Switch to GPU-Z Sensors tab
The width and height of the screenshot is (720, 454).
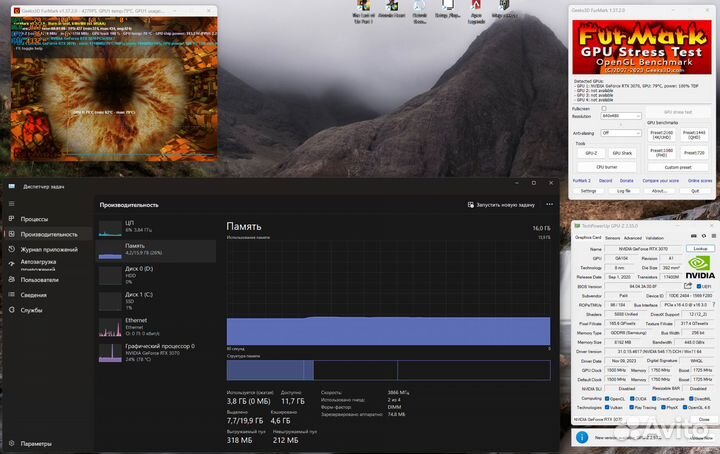612,238
